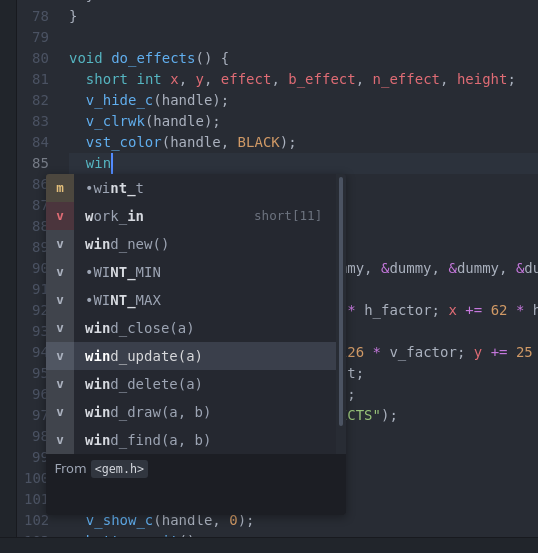Place cursor on the vst_color line
This screenshot has width=538, height=553.
[x=191, y=142]
